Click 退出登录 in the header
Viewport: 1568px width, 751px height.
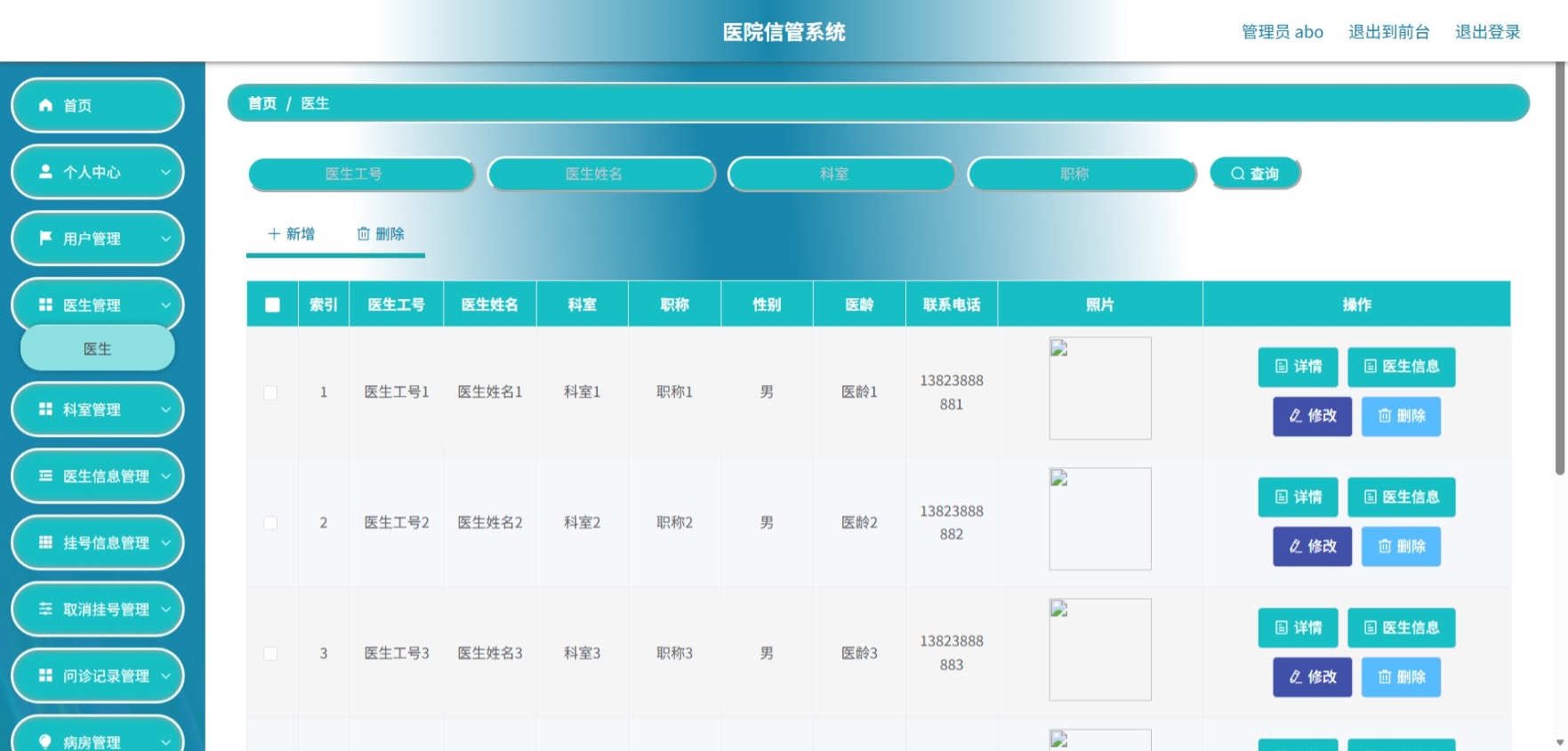pyautogui.click(x=1487, y=32)
